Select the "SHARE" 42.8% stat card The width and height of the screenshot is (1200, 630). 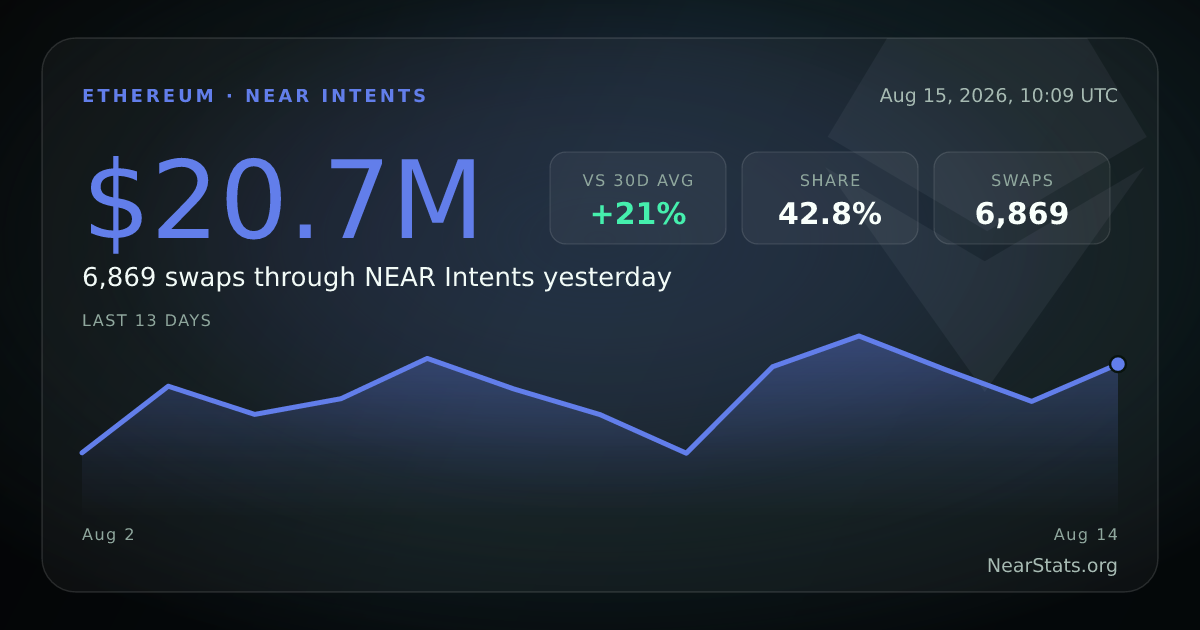click(830, 198)
